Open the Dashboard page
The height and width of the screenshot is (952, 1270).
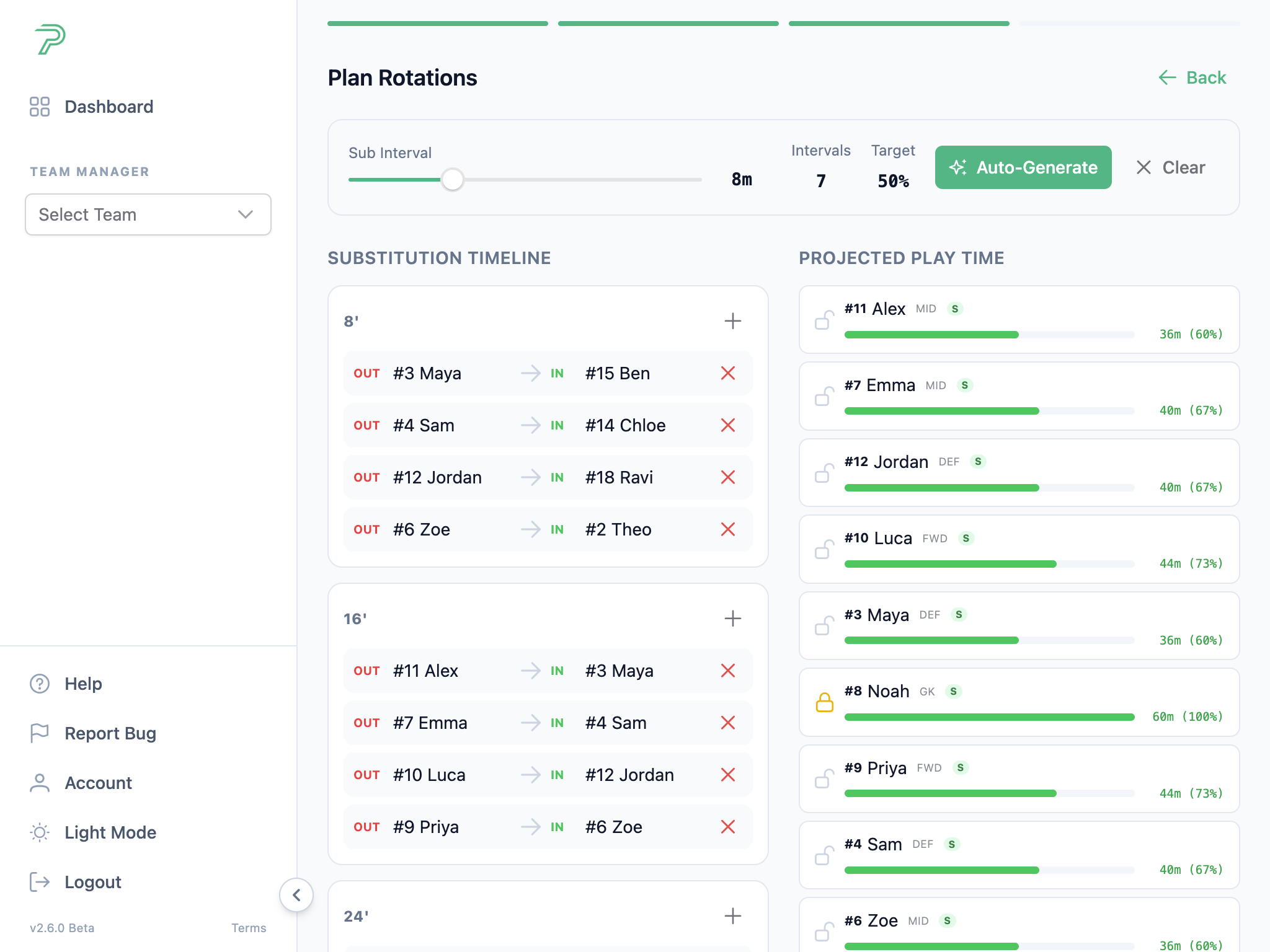coord(91,107)
